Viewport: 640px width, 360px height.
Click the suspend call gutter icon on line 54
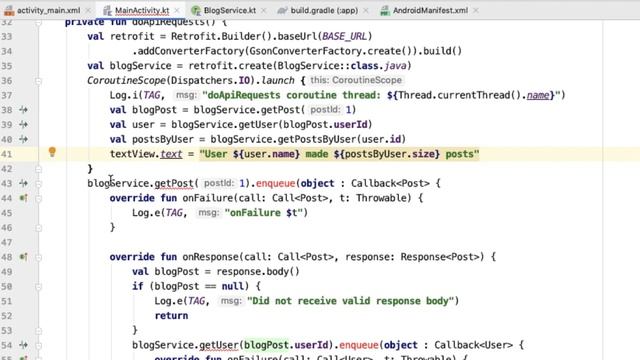click(23, 345)
